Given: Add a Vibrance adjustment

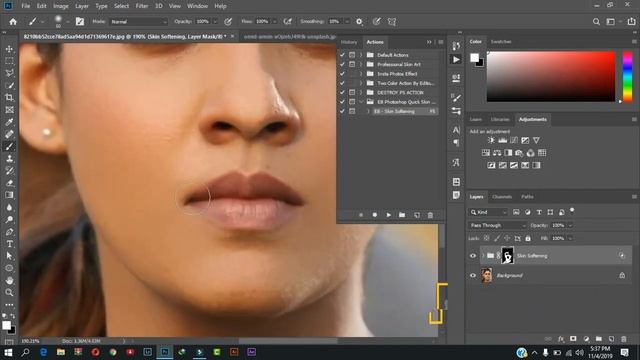Looking at the screenshot, I should click(536, 140).
